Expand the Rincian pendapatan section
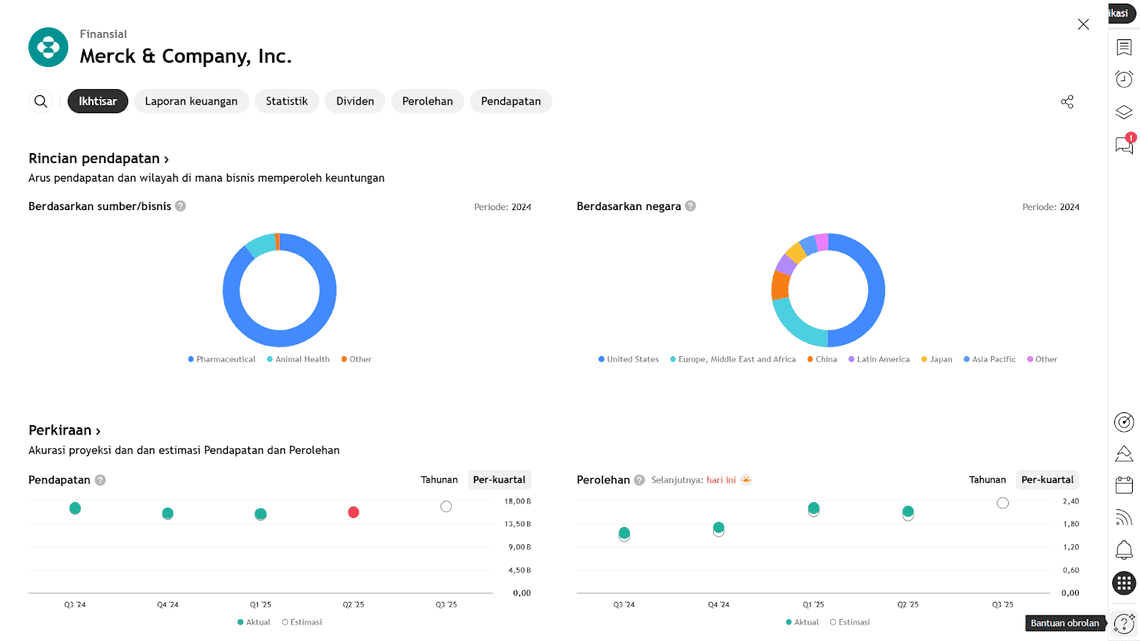 coord(99,159)
